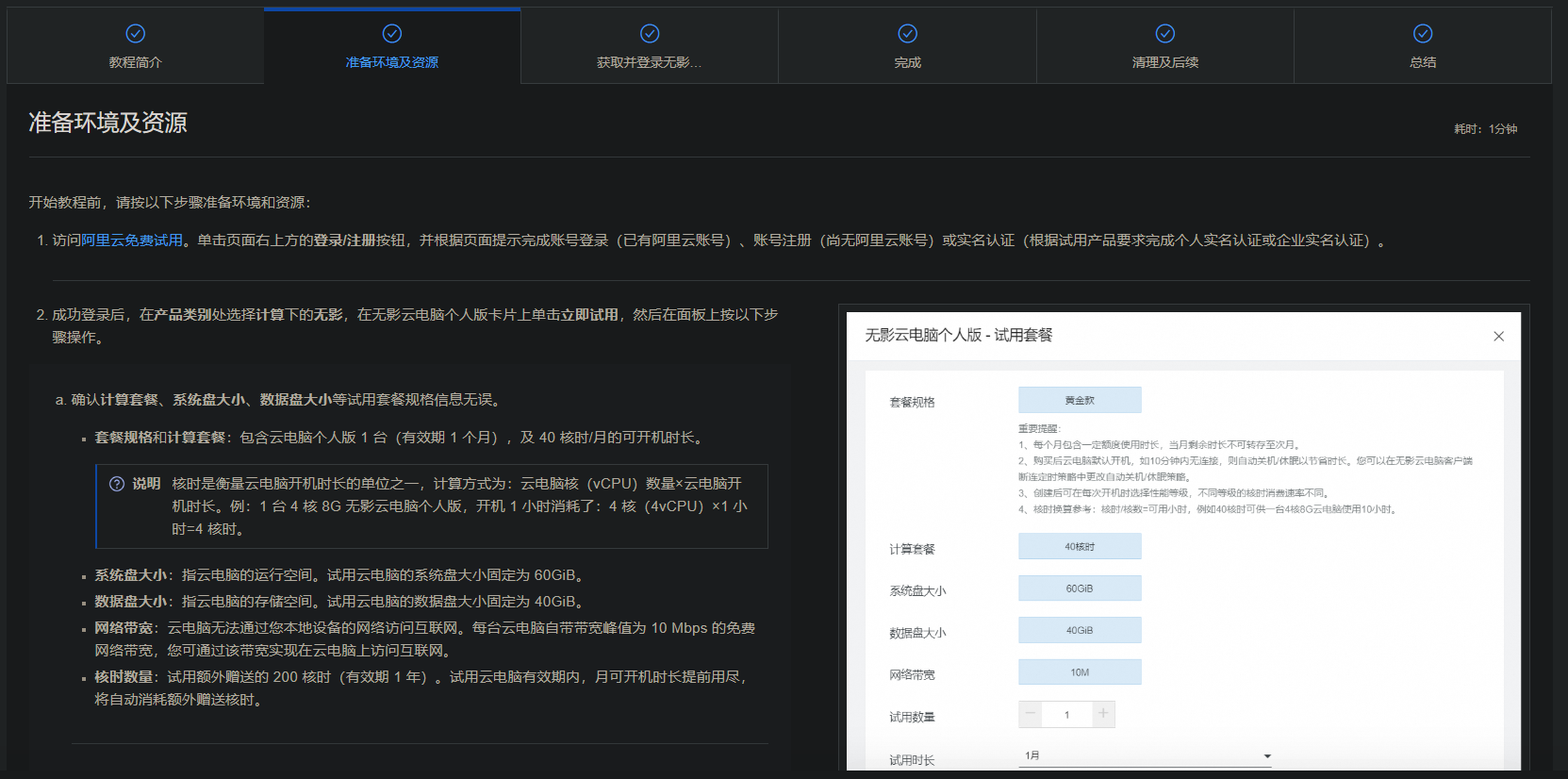Click the question mark icon beside 说明
Viewport: 1568px width, 779px height.
pyautogui.click(x=117, y=484)
